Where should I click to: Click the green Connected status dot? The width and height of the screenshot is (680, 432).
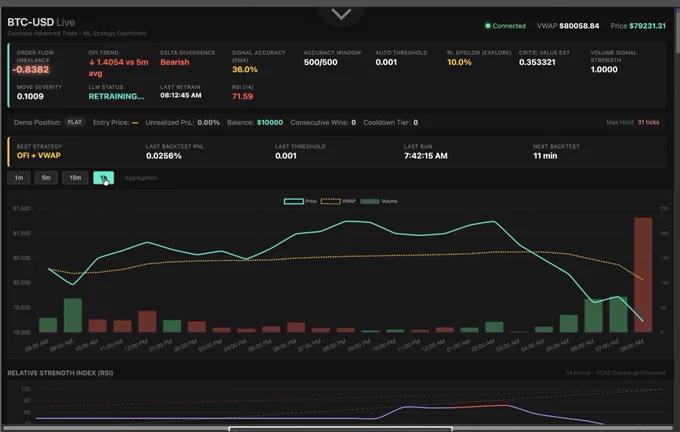[488, 26]
